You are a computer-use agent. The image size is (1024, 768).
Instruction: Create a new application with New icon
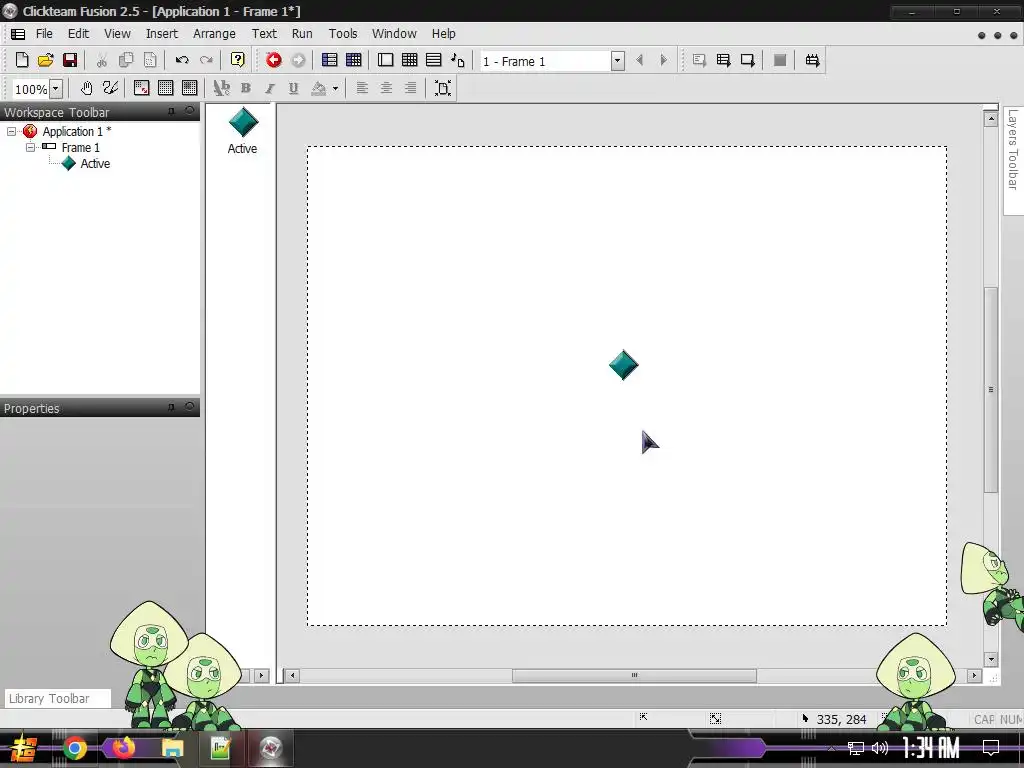(22, 60)
